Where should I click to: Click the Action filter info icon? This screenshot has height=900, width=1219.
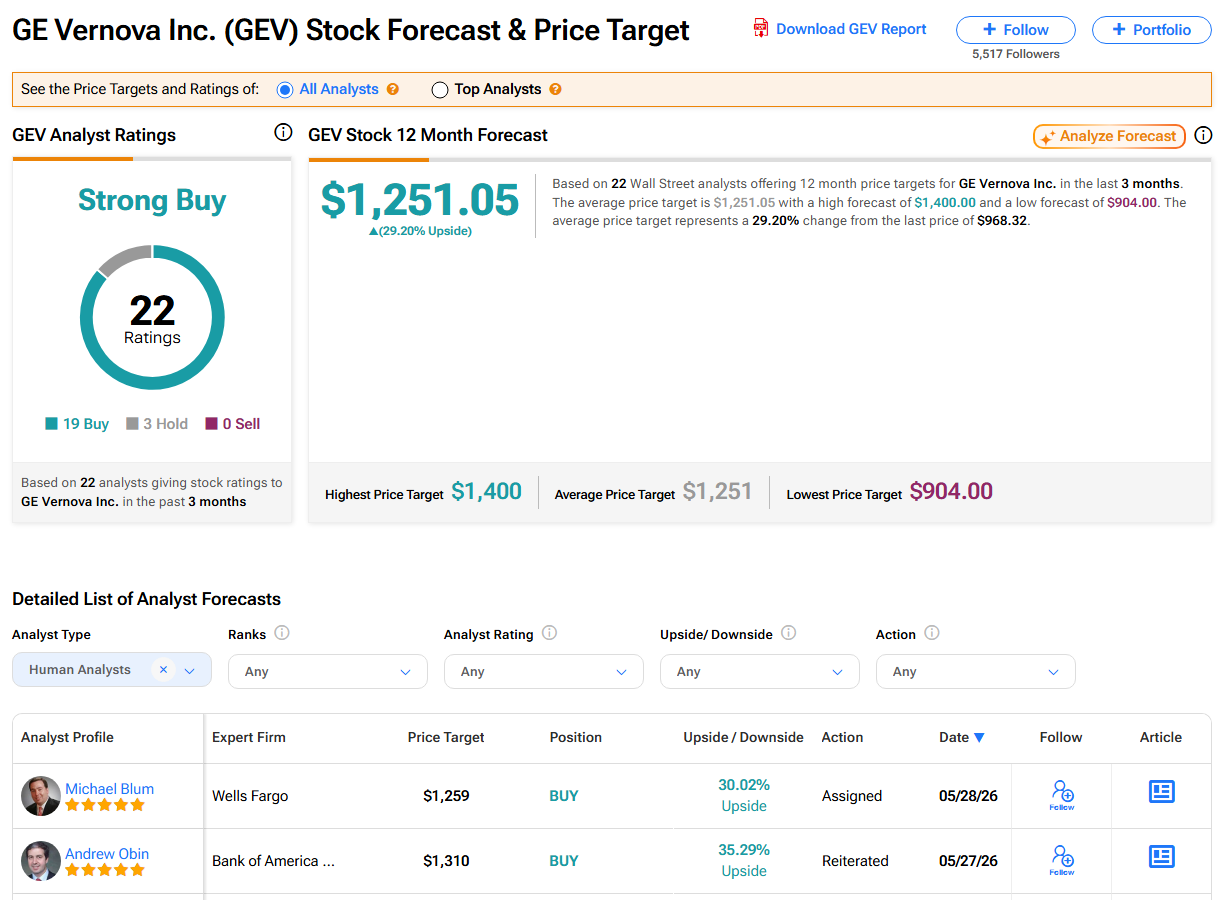(932, 633)
